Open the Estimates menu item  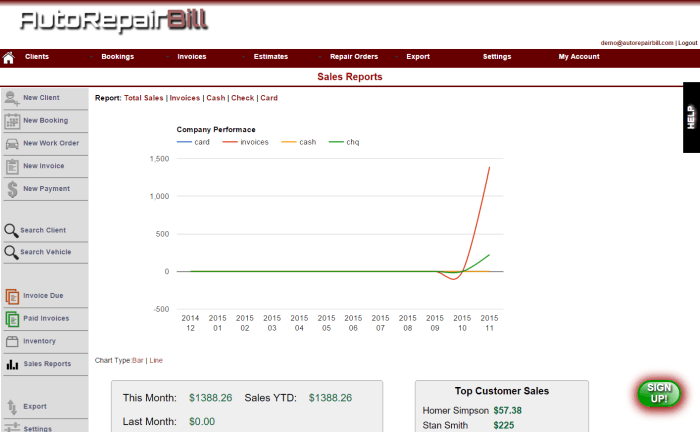click(271, 57)
